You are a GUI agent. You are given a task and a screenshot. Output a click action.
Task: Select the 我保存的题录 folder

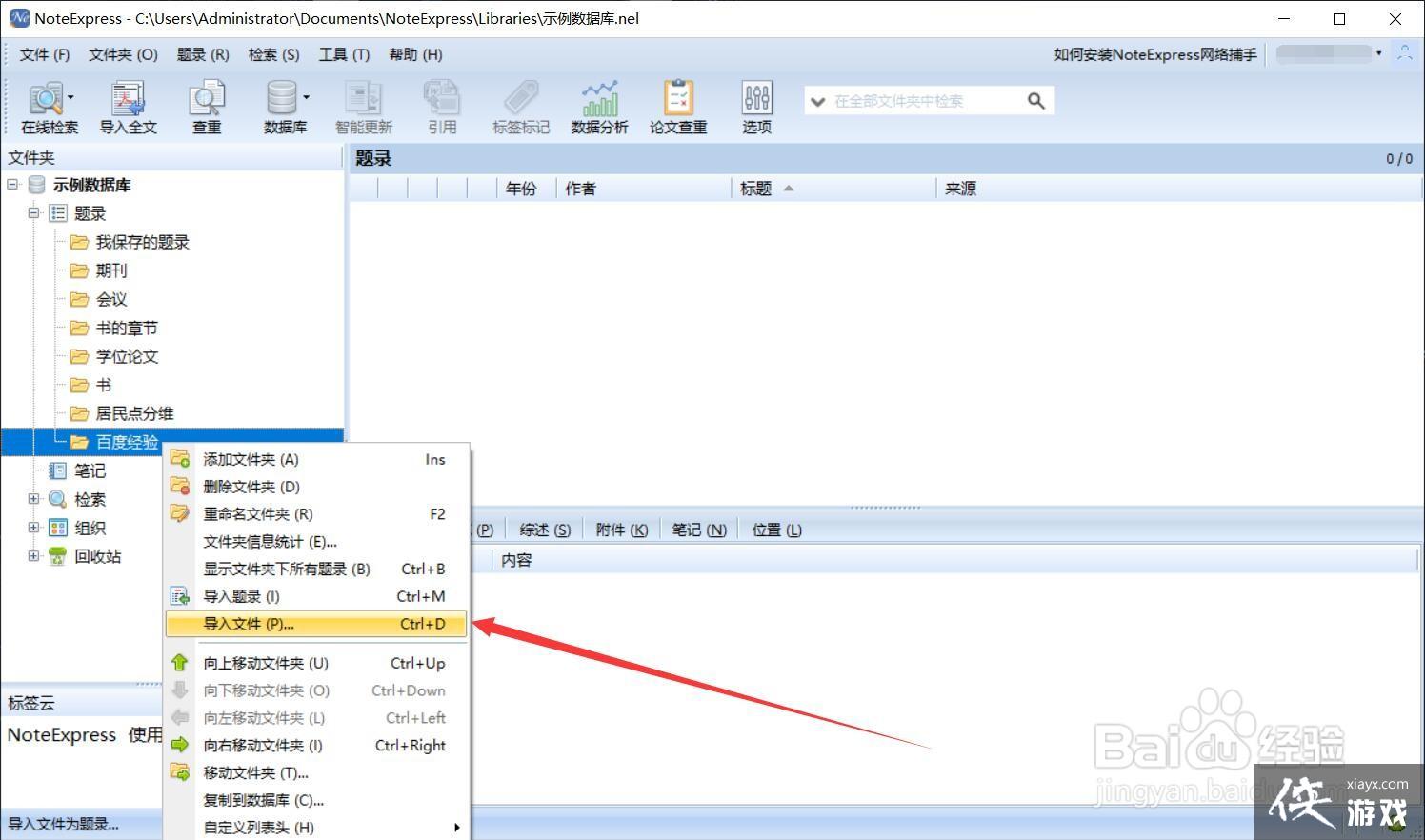click(x=142, y=242)
